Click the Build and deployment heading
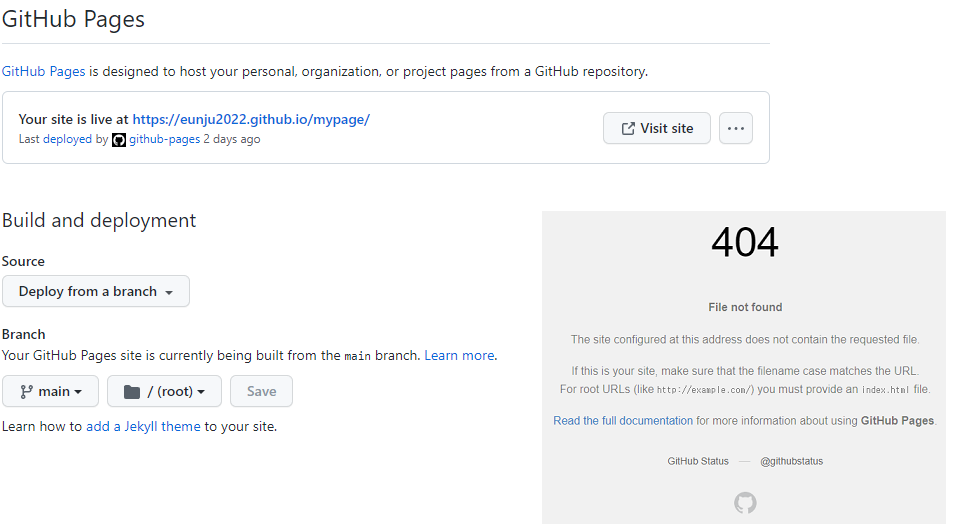 click(x=99, y=220)
